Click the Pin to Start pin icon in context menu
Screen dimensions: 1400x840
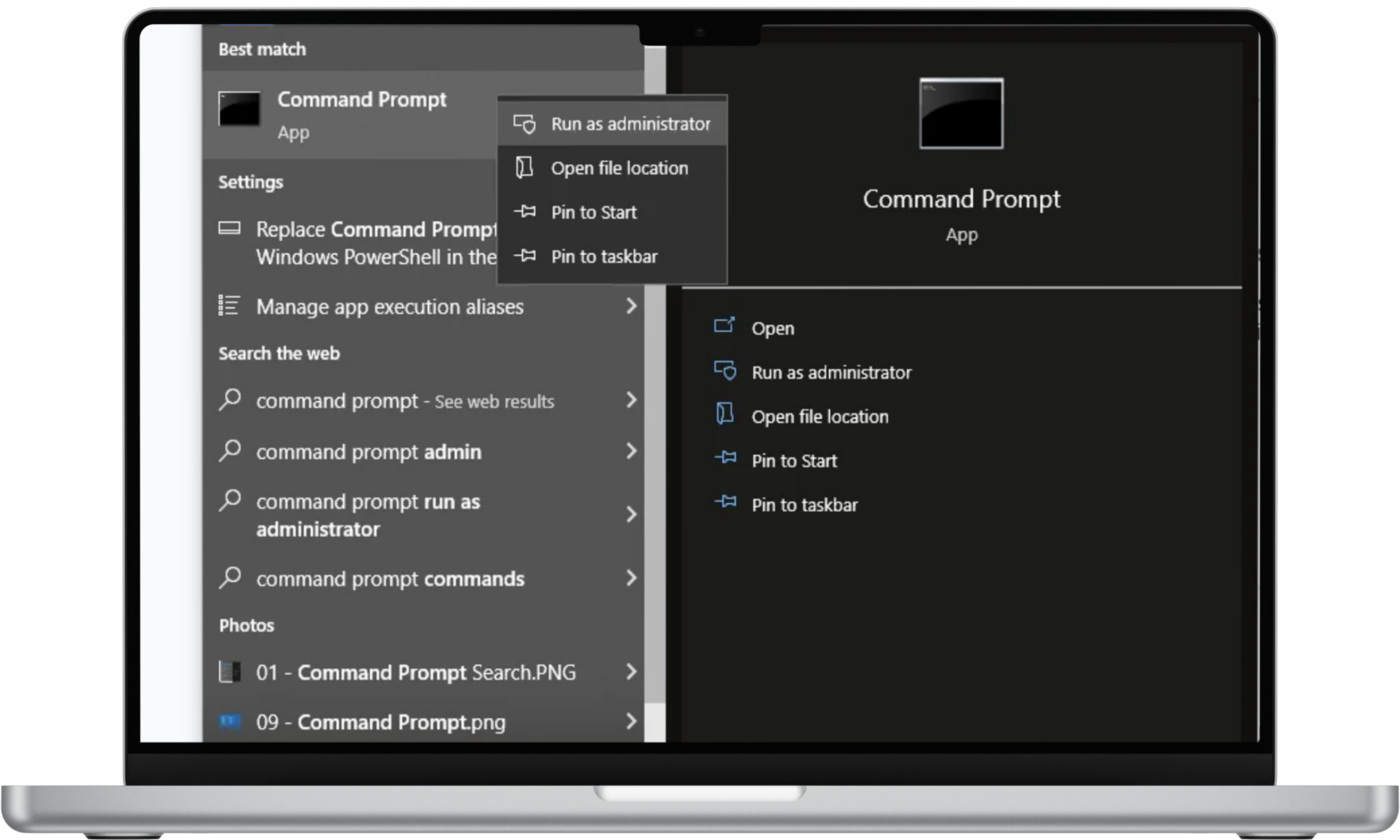(x=525, y=211)
